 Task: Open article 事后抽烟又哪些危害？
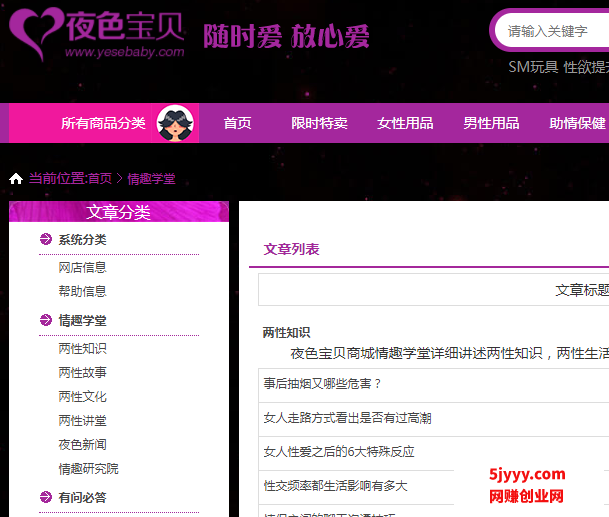(x=322, y=383)
